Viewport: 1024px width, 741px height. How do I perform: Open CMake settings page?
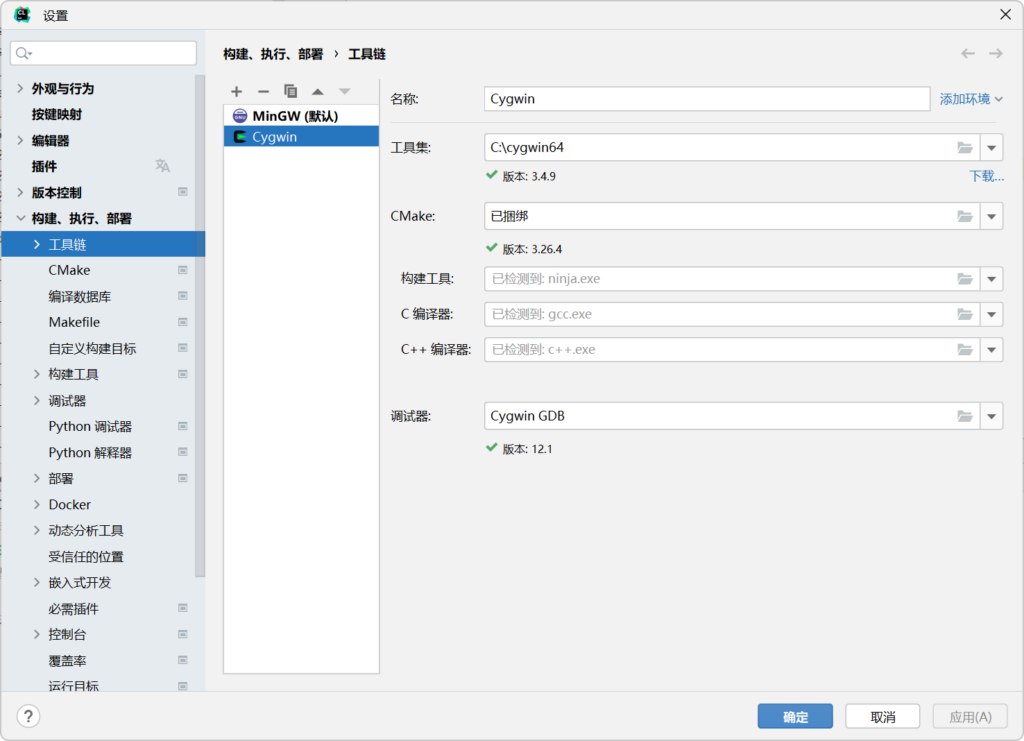[x=69, y=270]
